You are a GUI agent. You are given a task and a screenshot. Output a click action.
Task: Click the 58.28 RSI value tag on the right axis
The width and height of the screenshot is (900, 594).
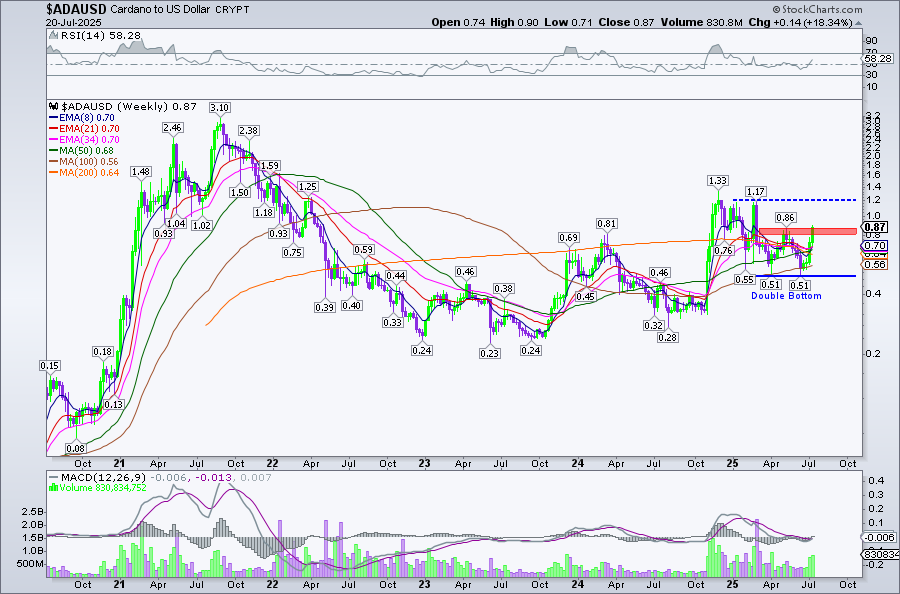[x=878, y=59]
